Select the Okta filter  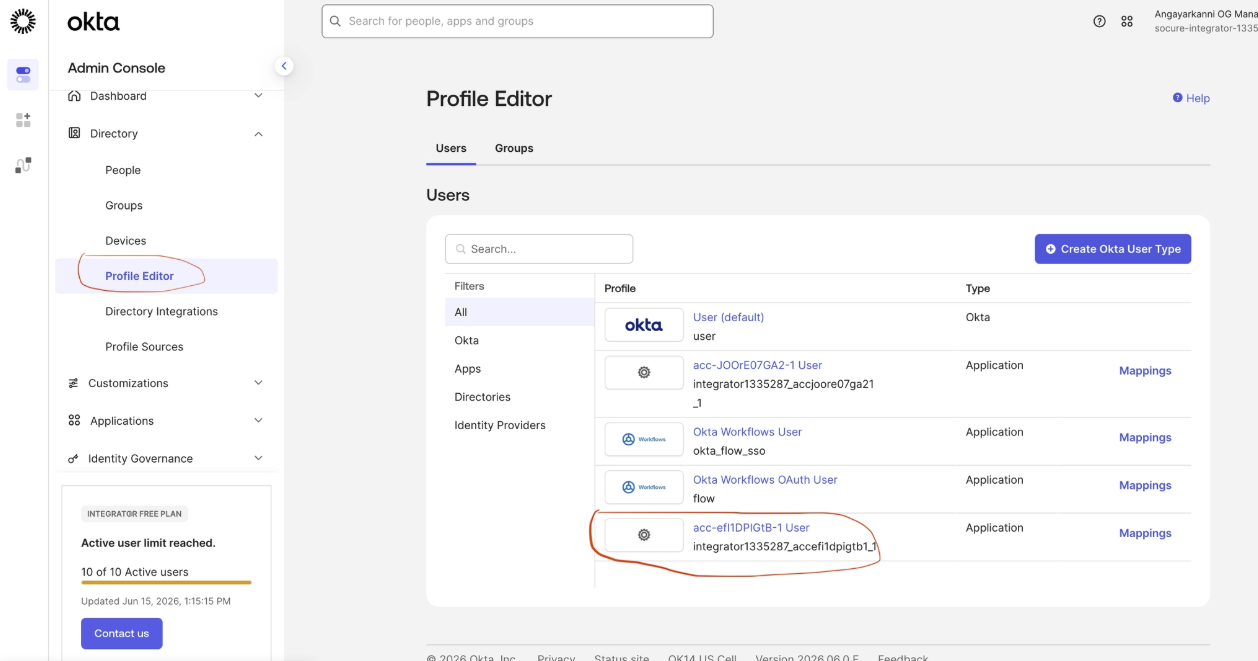pos(467,341)
